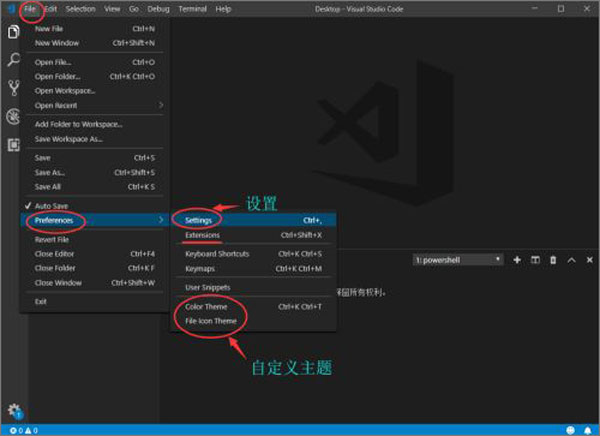Open the File menu
Screen dimensions: 600x436
click(x=30, y=9)
